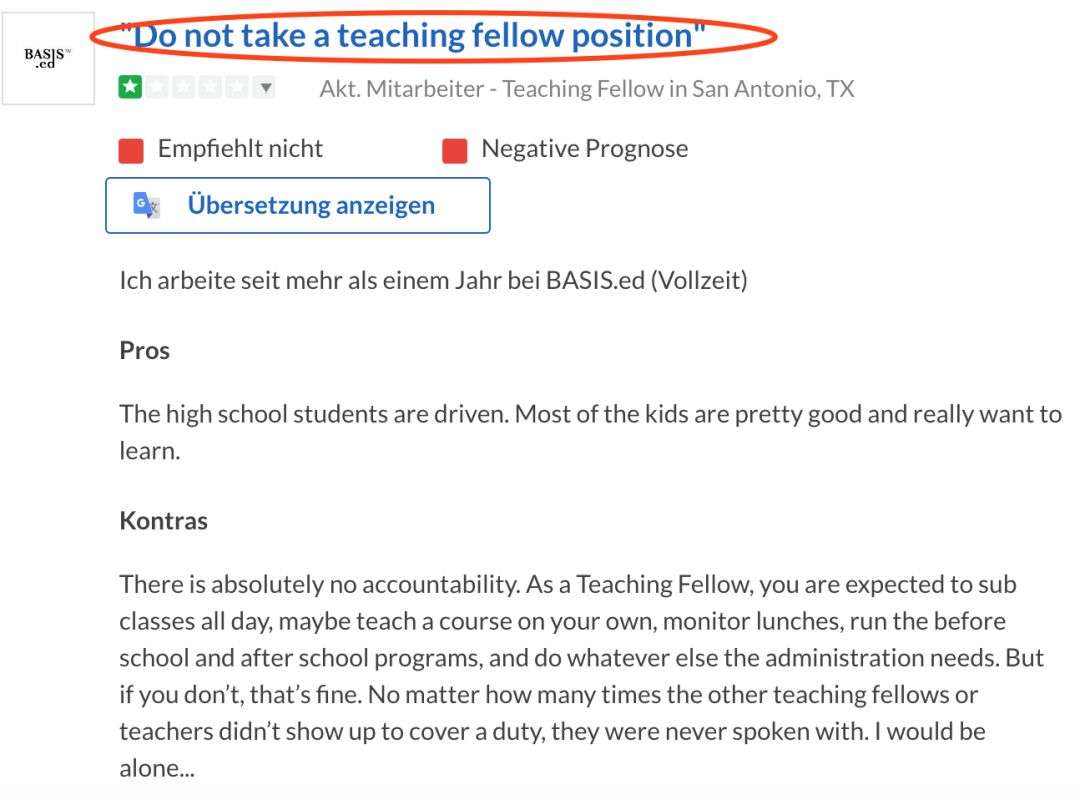Expand the star rating details dropdown arrow

coord(264,88)
